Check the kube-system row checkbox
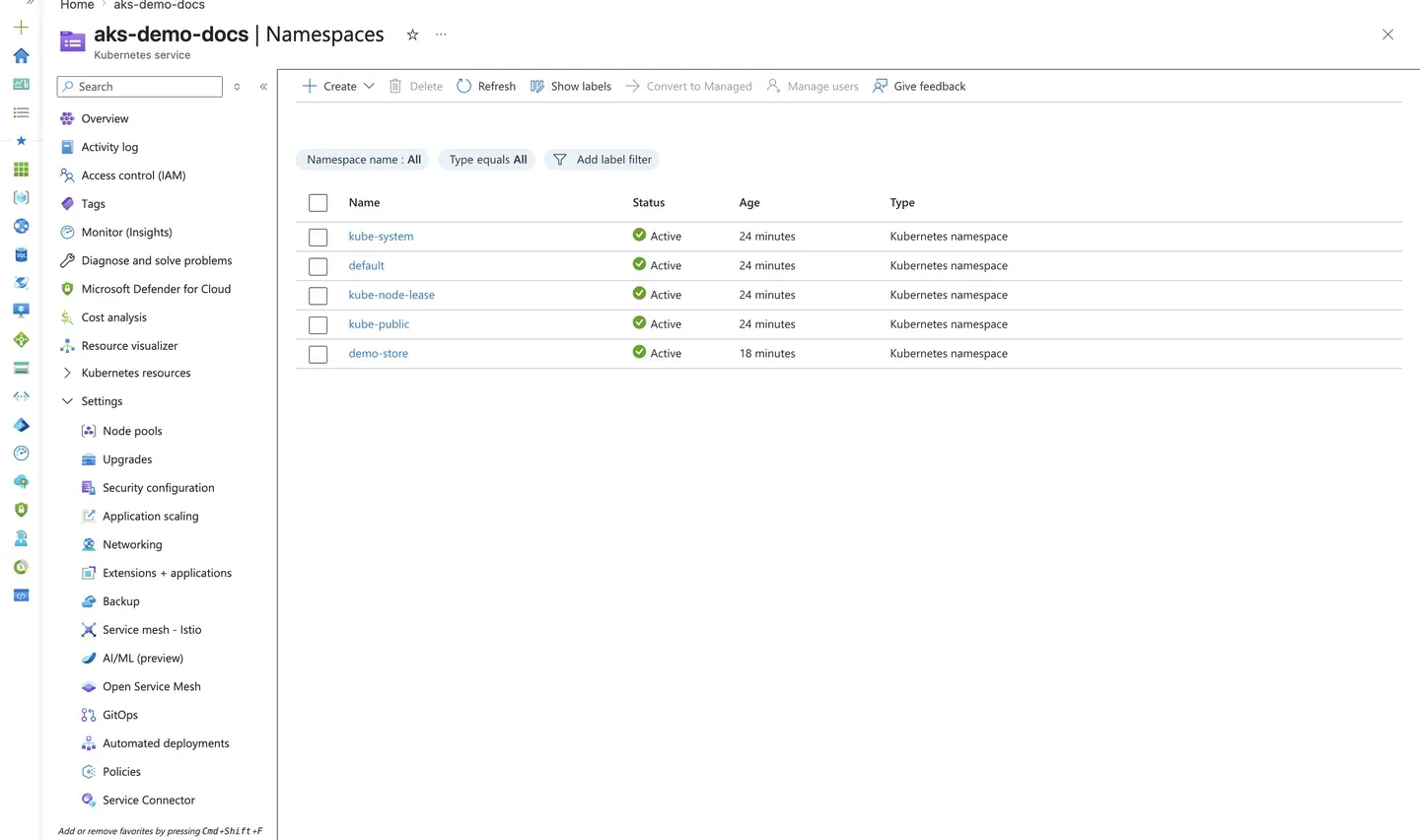 click(318, 238)
